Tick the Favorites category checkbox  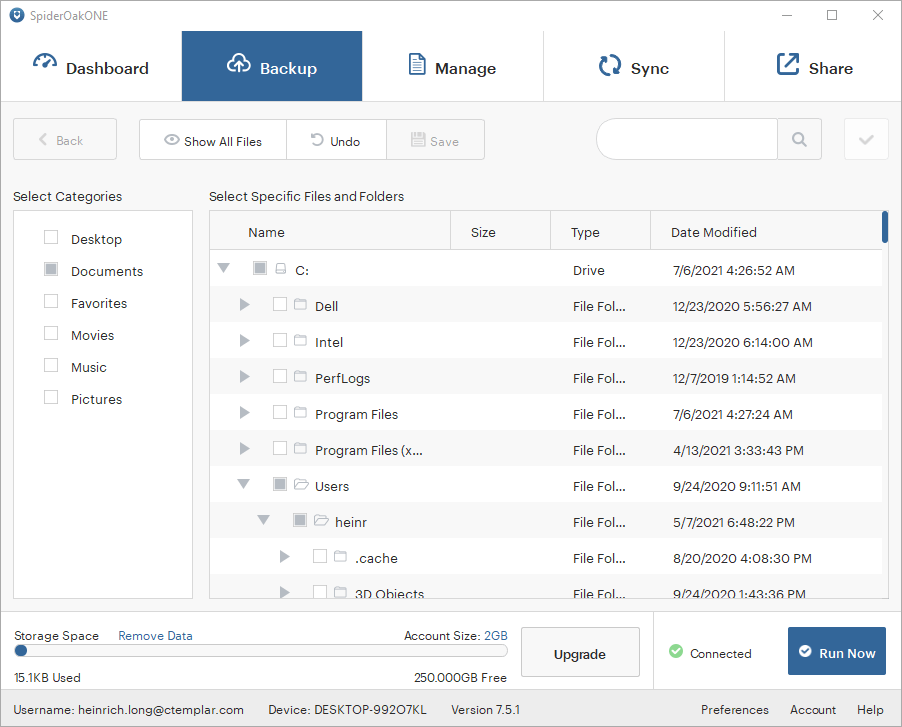click(51, 301)
